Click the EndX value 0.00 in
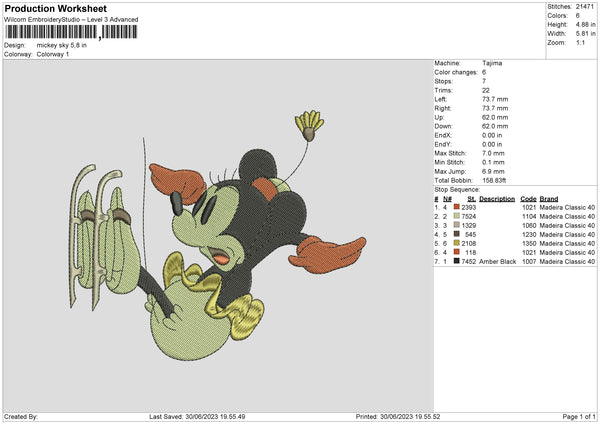This screenshot has height=424, width=600. coord(492,135)
